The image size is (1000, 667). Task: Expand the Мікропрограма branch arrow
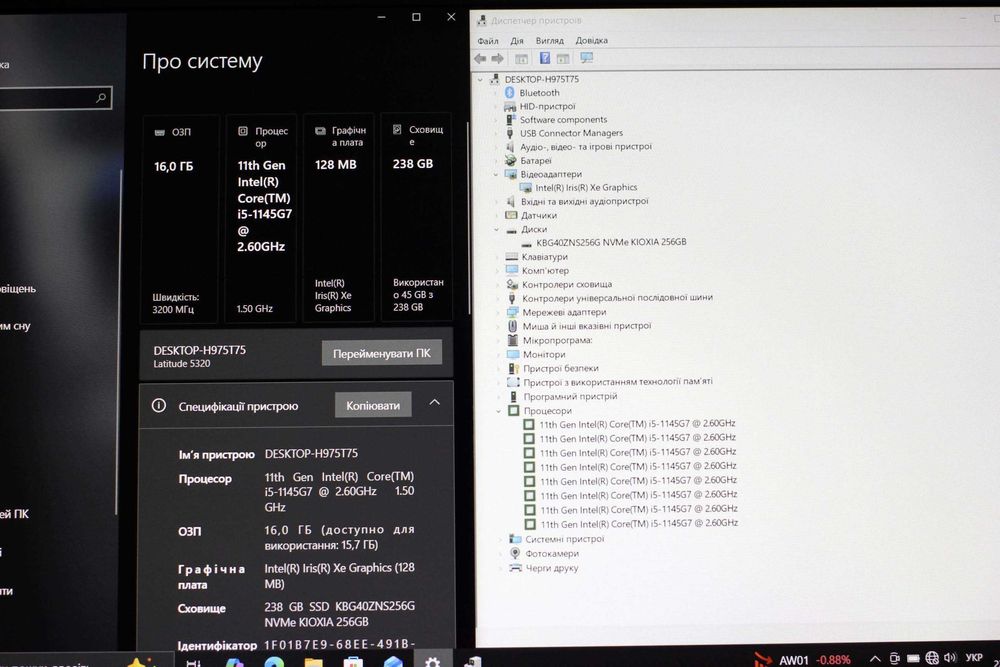498,341
